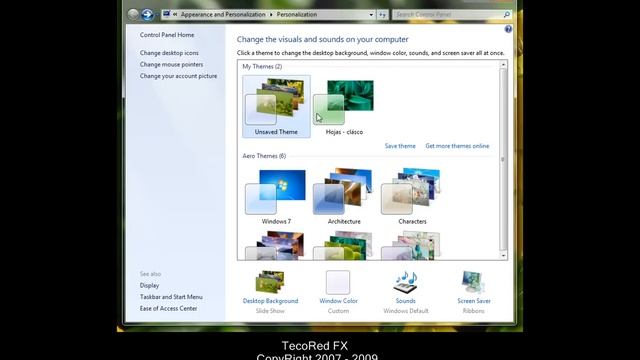This screenshot has height=360, width=640.
Task: Click the theme list vertical scrollbar thumb
Action: pos(503,159)
